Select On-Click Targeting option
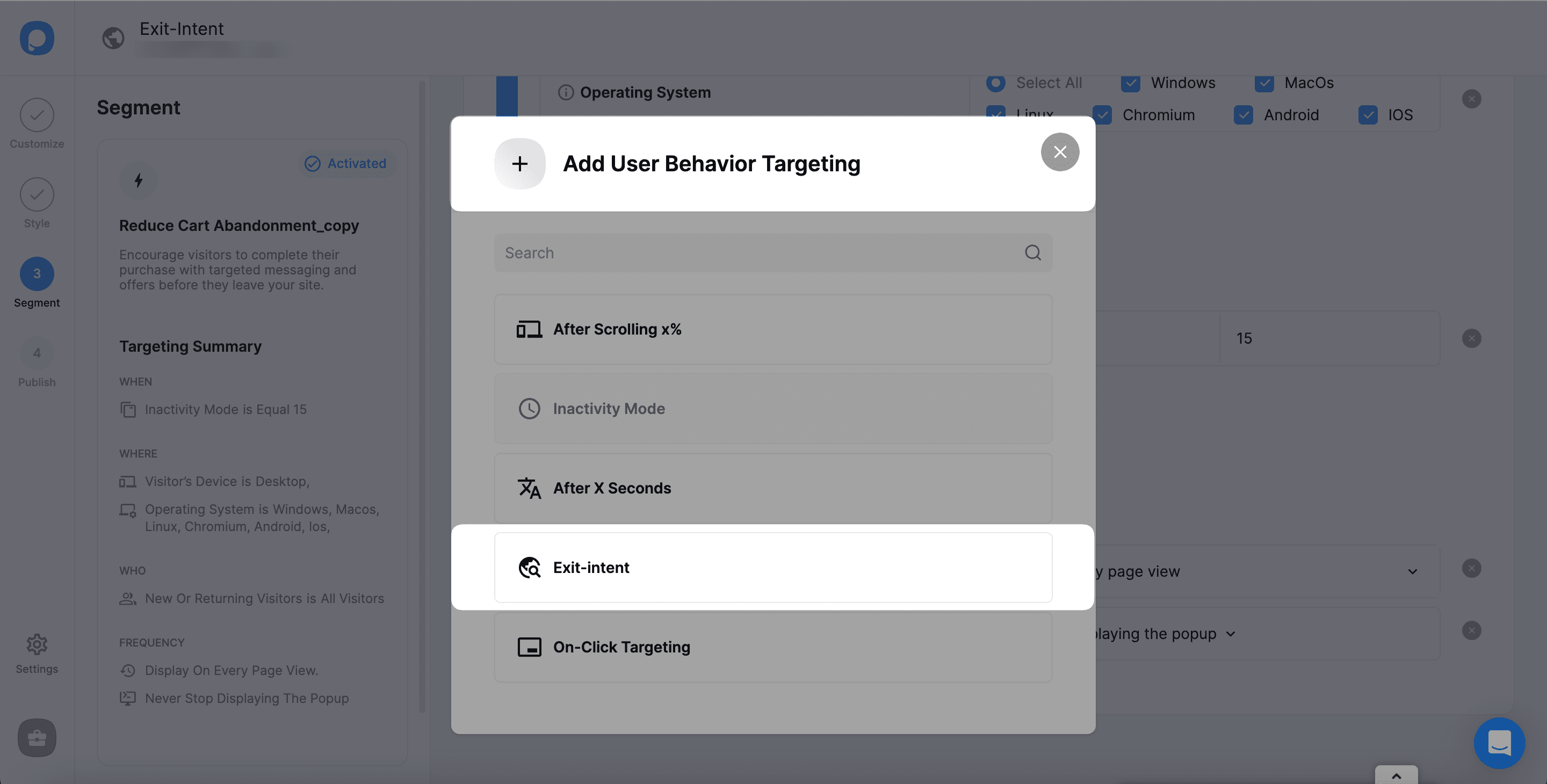The height and width of the screenshot is (784, 1547). (x=773, y=647)
